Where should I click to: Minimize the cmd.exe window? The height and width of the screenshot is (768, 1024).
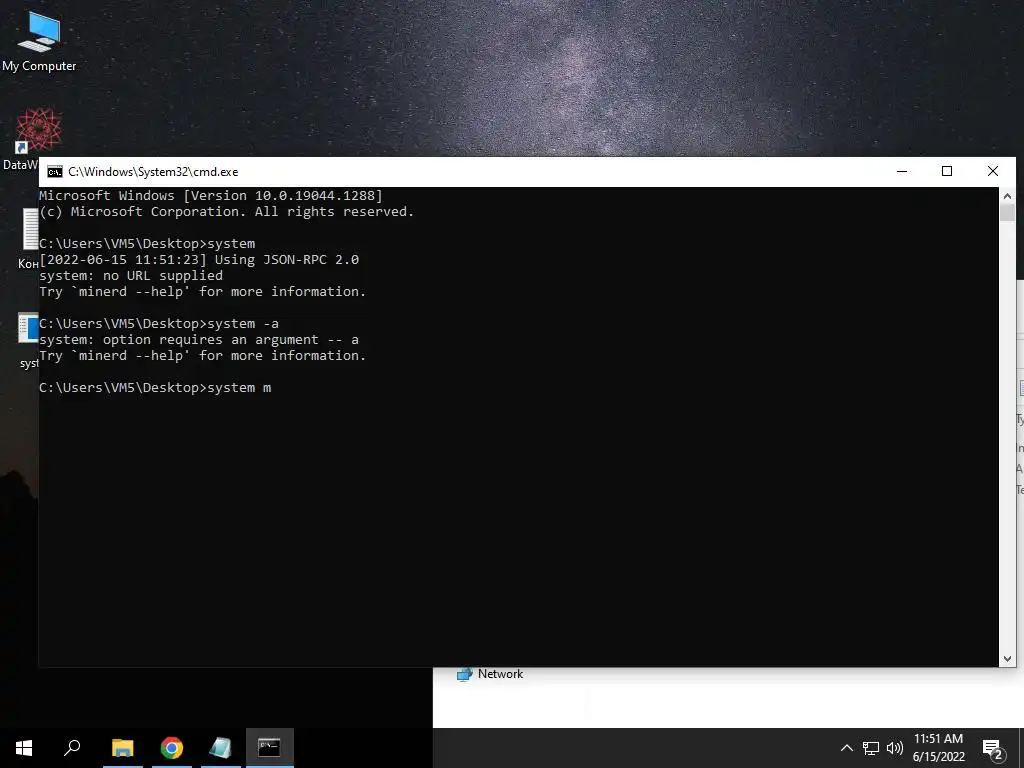click(902, 171)
